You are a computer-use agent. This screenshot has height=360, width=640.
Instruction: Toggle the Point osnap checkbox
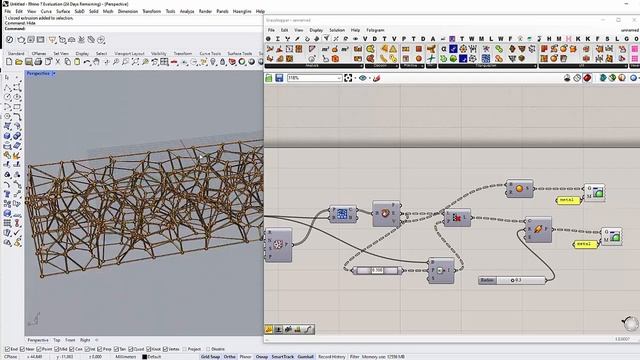(x=39, y=349)
